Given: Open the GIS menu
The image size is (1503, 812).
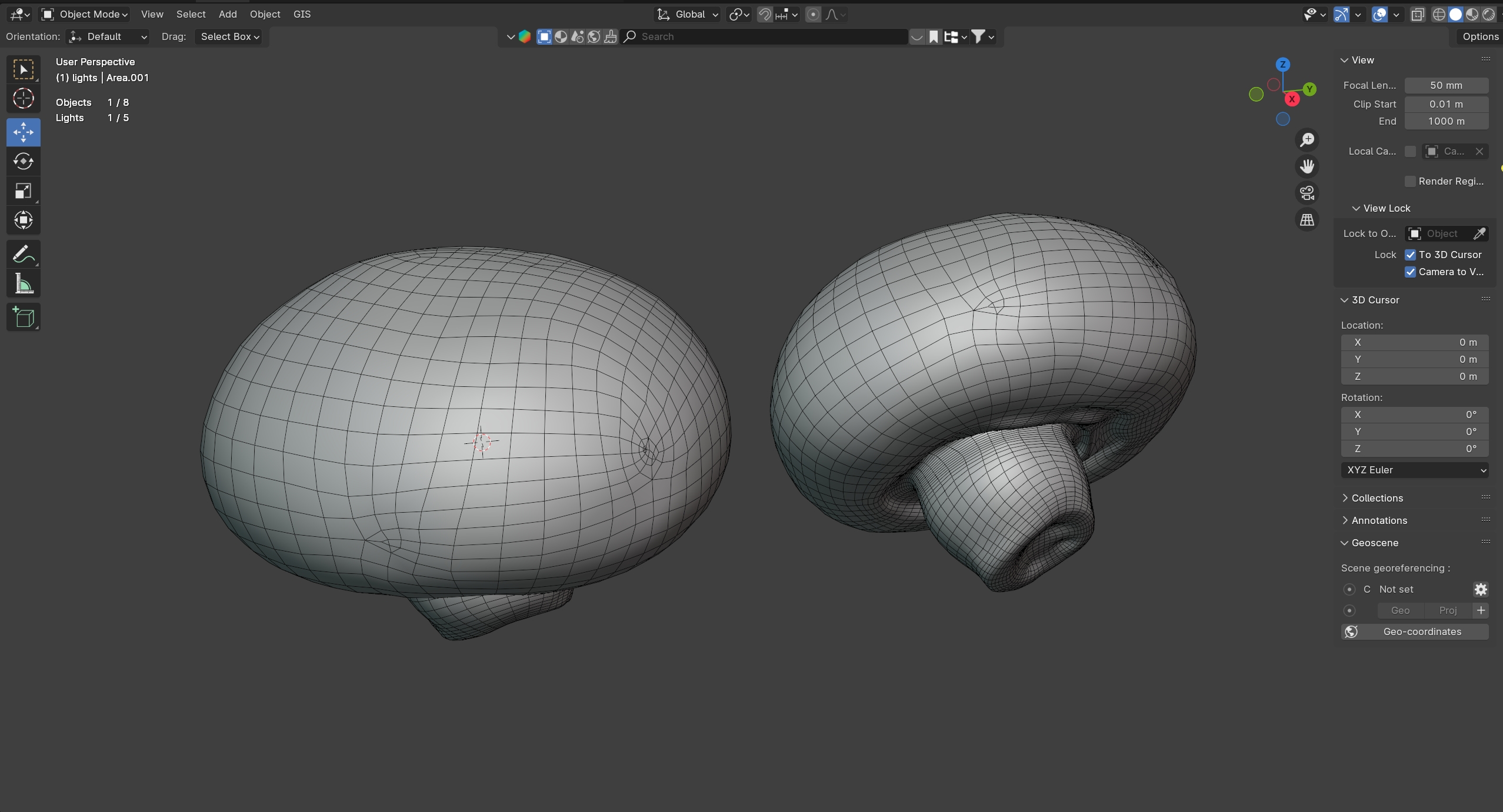Looking at the screenshot, I should click(302, 14).
